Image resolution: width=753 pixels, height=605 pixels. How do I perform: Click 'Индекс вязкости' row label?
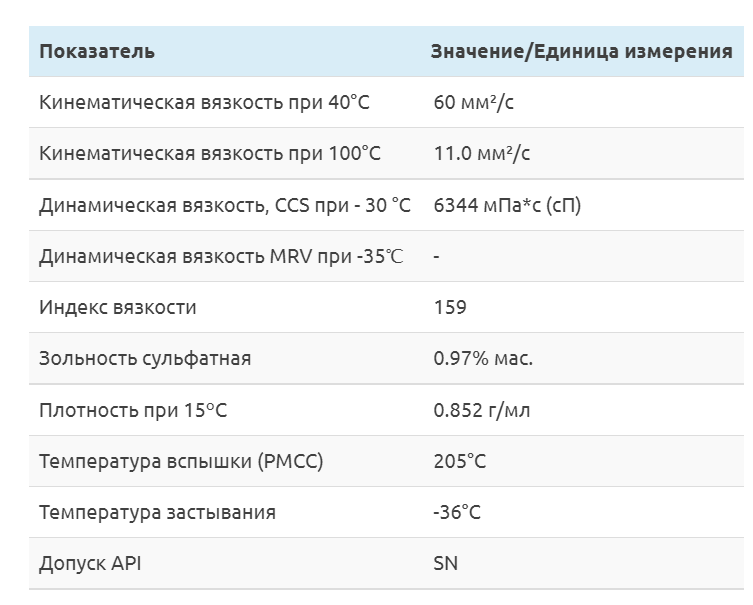[118, 308]
